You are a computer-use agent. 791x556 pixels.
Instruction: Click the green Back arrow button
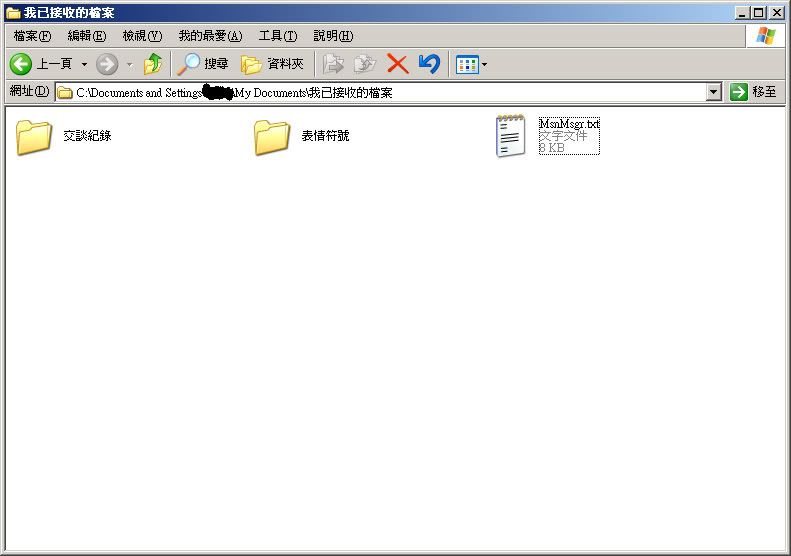click(x=21, y=64)
